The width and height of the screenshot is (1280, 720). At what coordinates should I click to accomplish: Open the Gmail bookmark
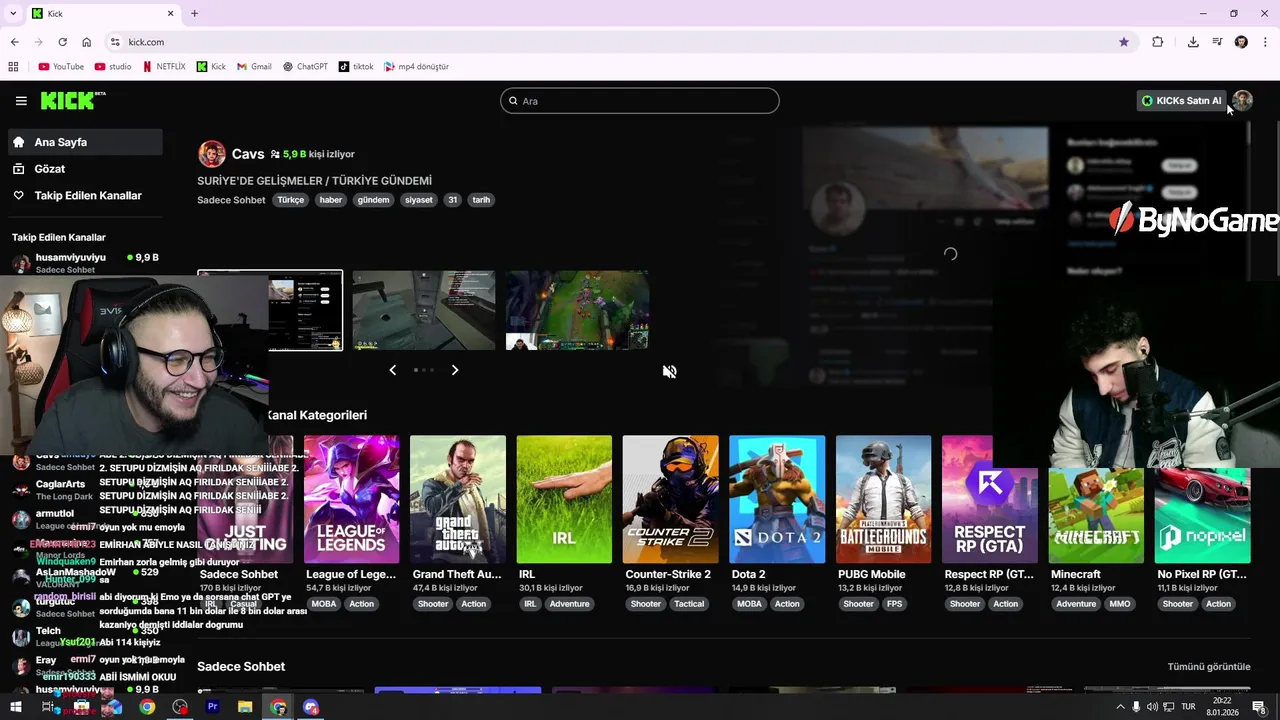pyautogui.click(x=254, y=67)
